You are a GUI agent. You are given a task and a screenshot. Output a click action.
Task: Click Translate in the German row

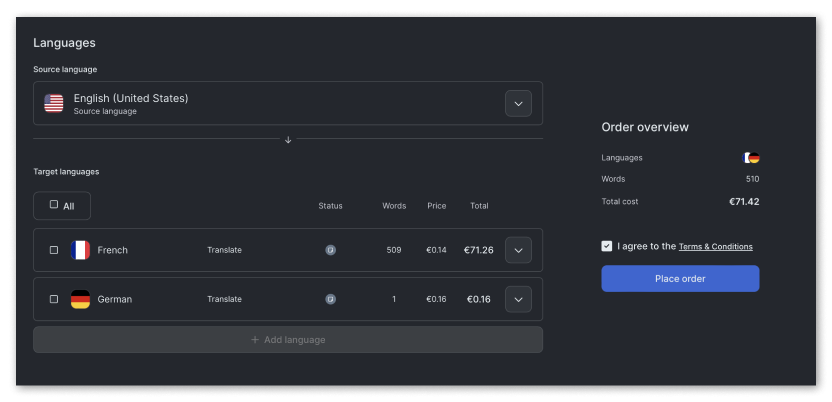224,299
